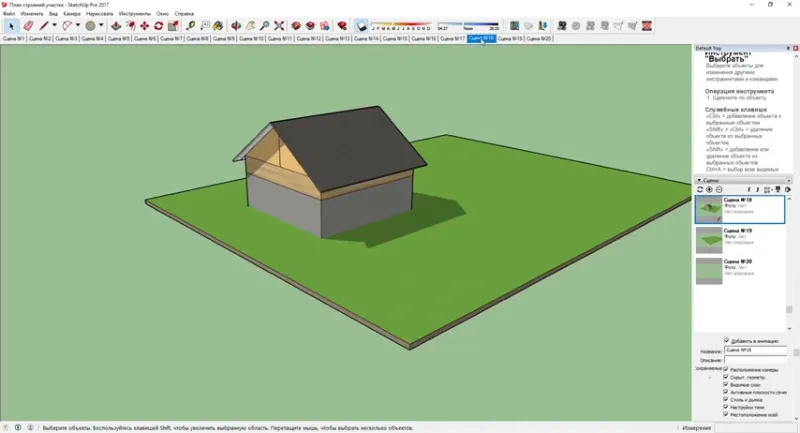Select the Scale tool

[173, 26]
